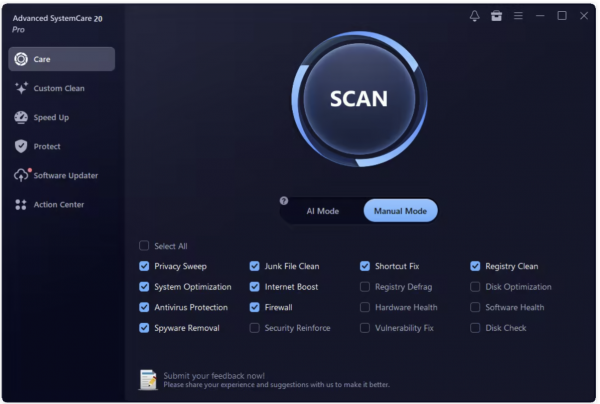Viewport: 600px width, 404px height.
Task: Enable the Disk Optimization checkbox
Action: pos(475,287)
